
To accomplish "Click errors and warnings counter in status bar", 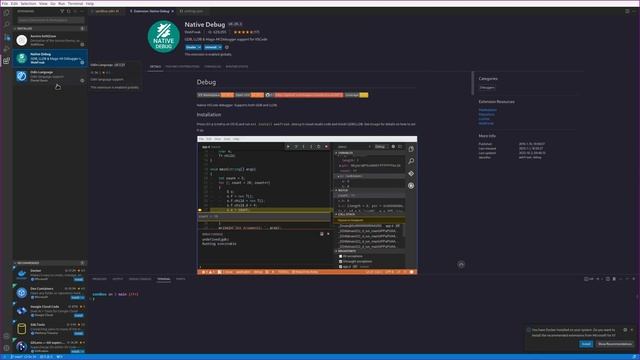I will tap(46, 357).
